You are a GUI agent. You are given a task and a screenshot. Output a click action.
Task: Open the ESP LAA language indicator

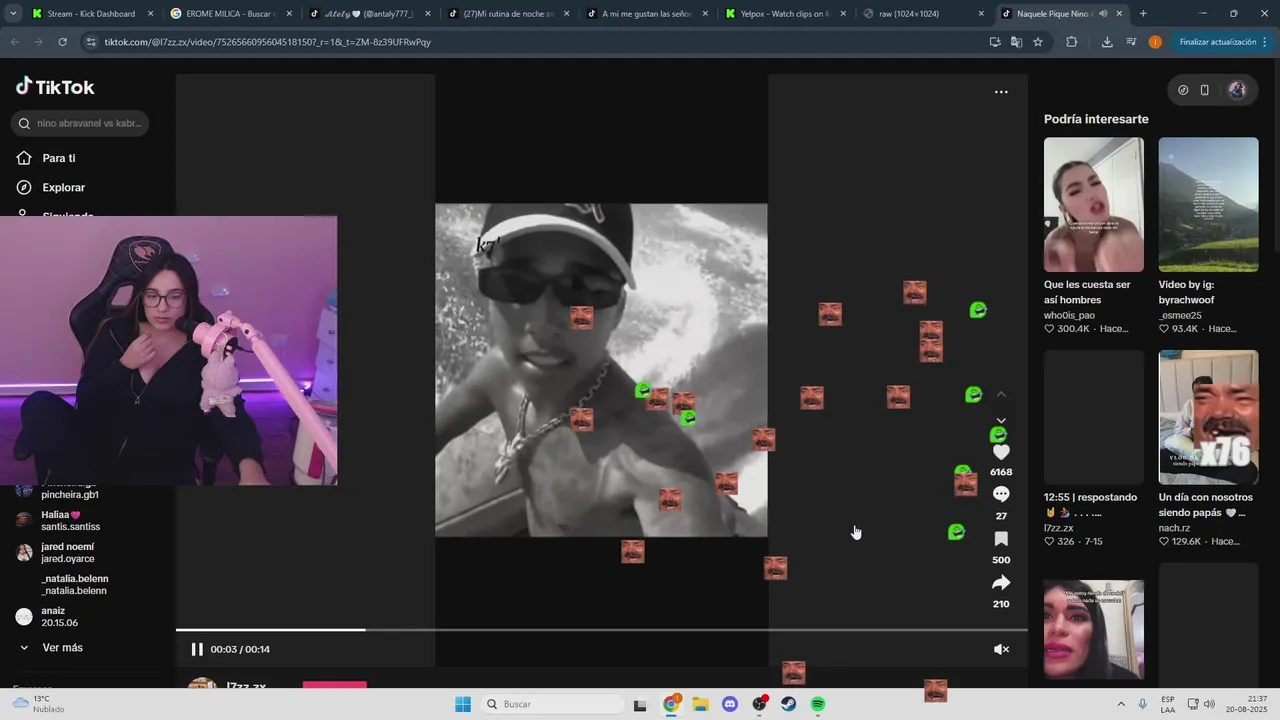click(1168, 704)
